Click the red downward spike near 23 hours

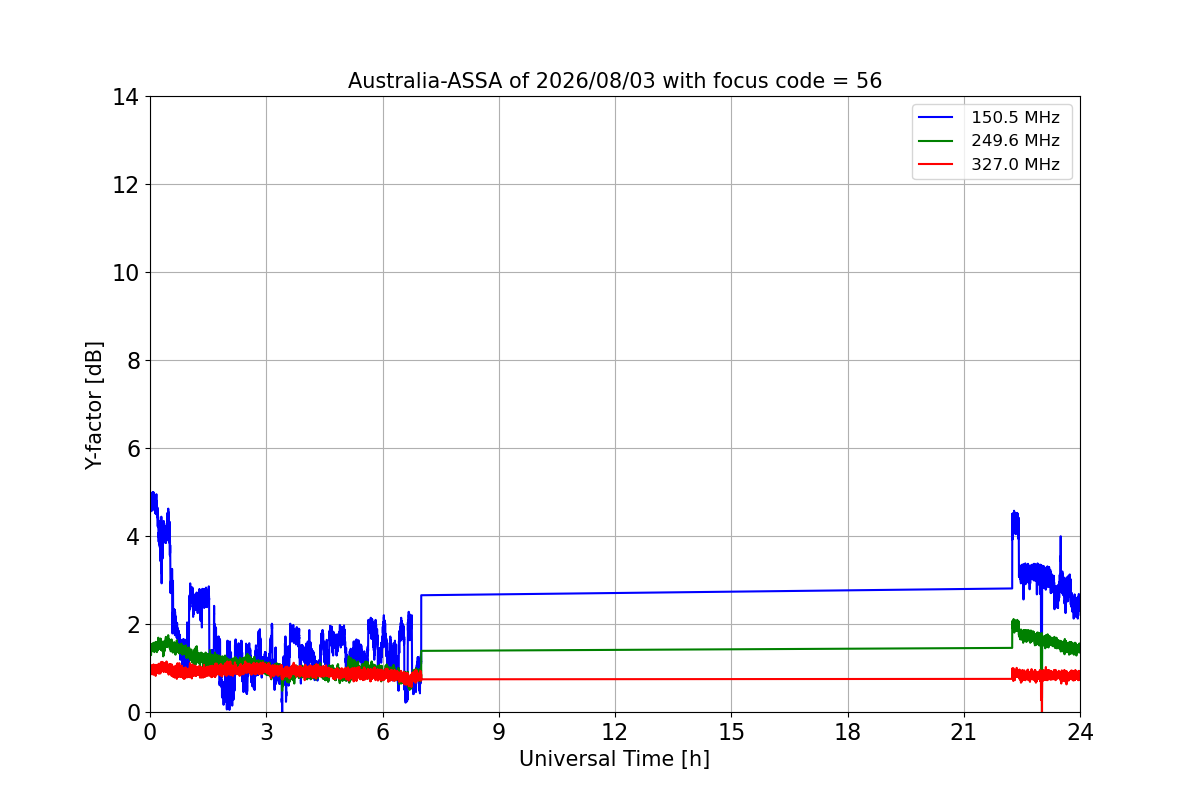point(1041,695)
